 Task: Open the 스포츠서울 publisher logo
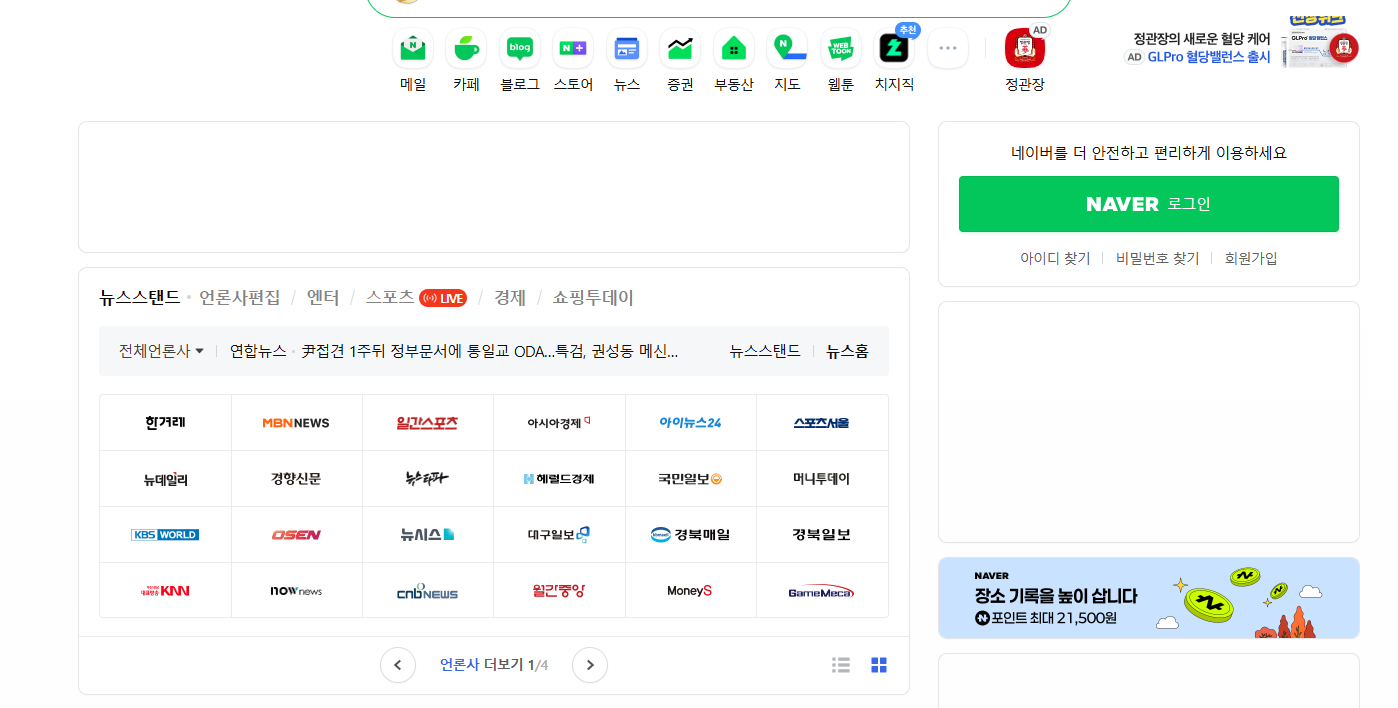(822, 423)
